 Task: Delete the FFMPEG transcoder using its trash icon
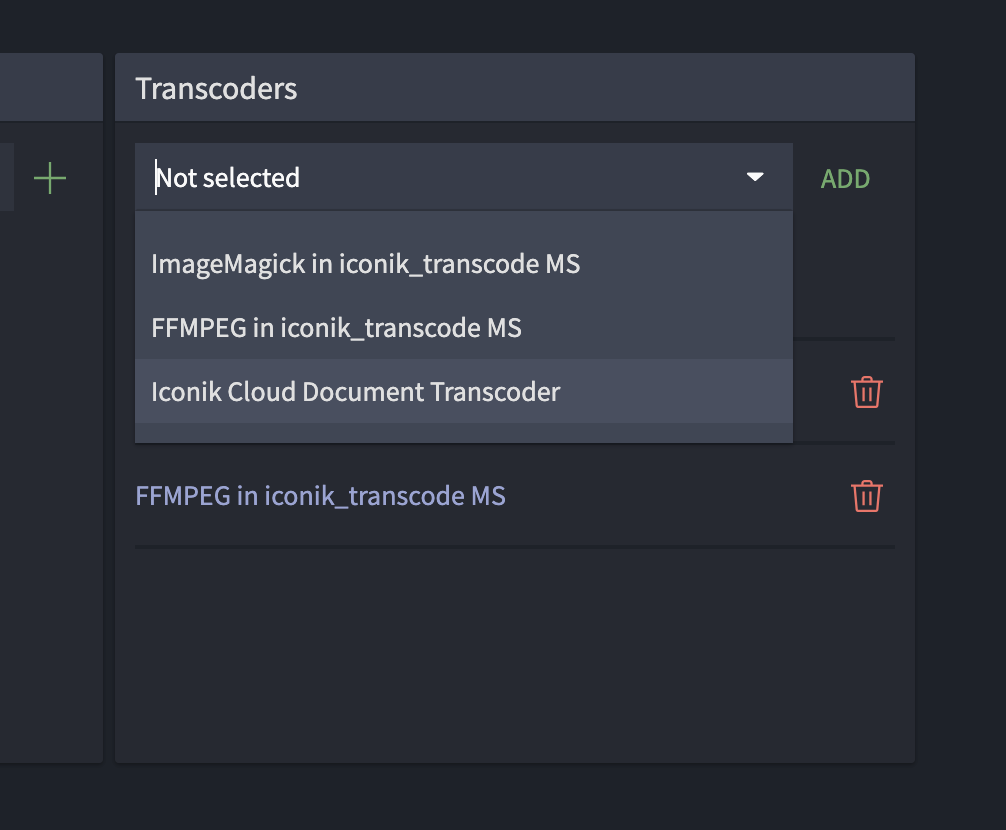point(866,496)
